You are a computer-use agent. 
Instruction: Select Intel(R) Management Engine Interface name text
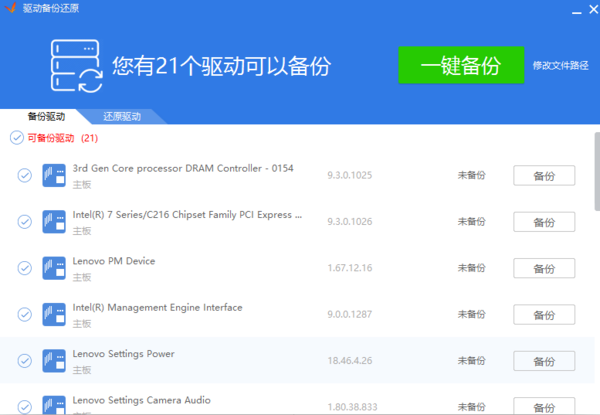tap(157, 308)
